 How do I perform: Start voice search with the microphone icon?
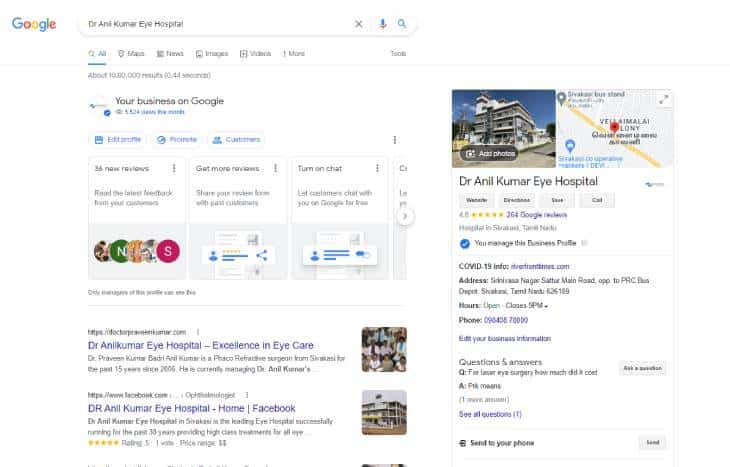click(382, 24)
